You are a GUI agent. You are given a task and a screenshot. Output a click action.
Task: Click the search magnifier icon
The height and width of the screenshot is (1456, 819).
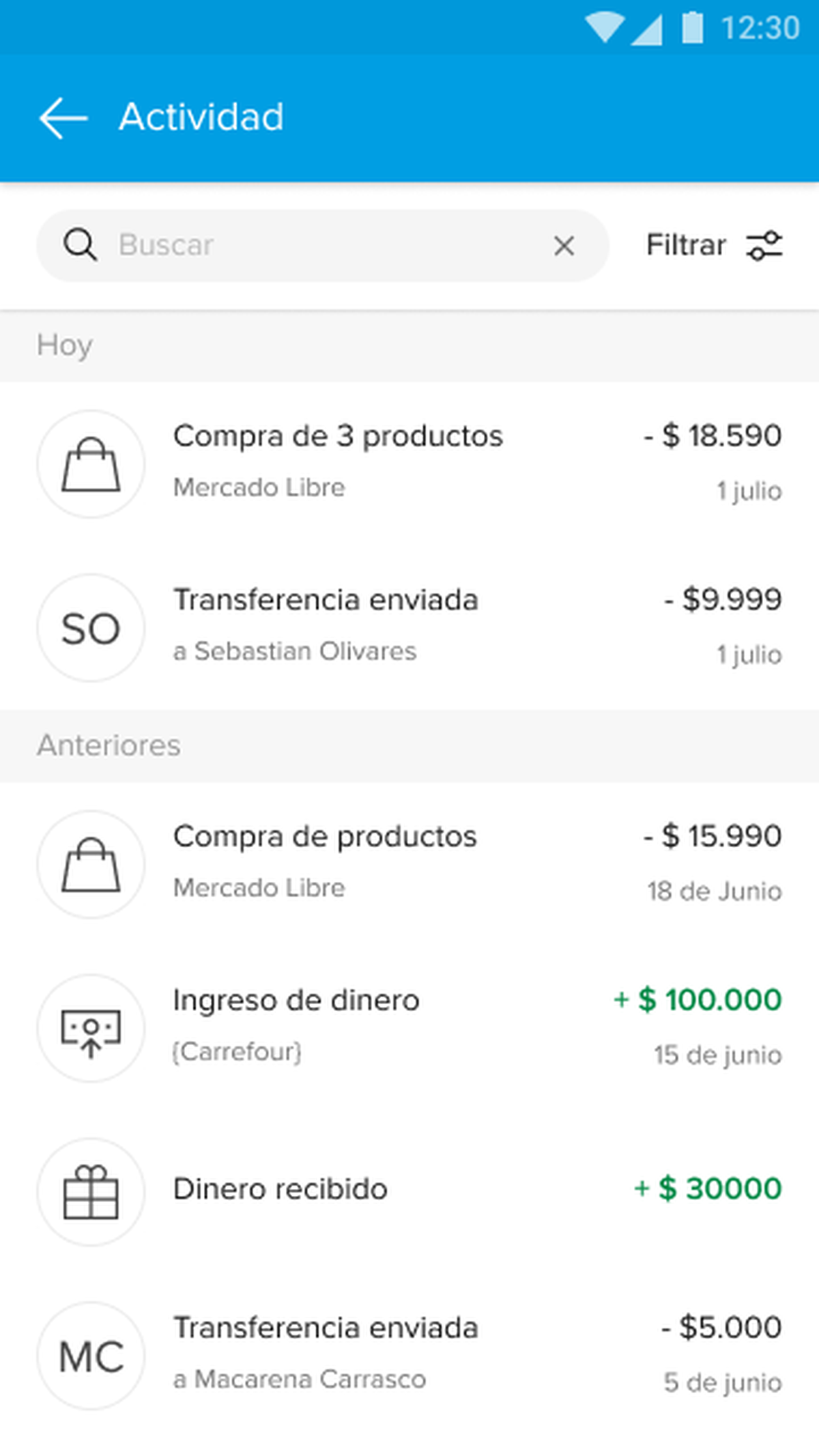point(80,245)
